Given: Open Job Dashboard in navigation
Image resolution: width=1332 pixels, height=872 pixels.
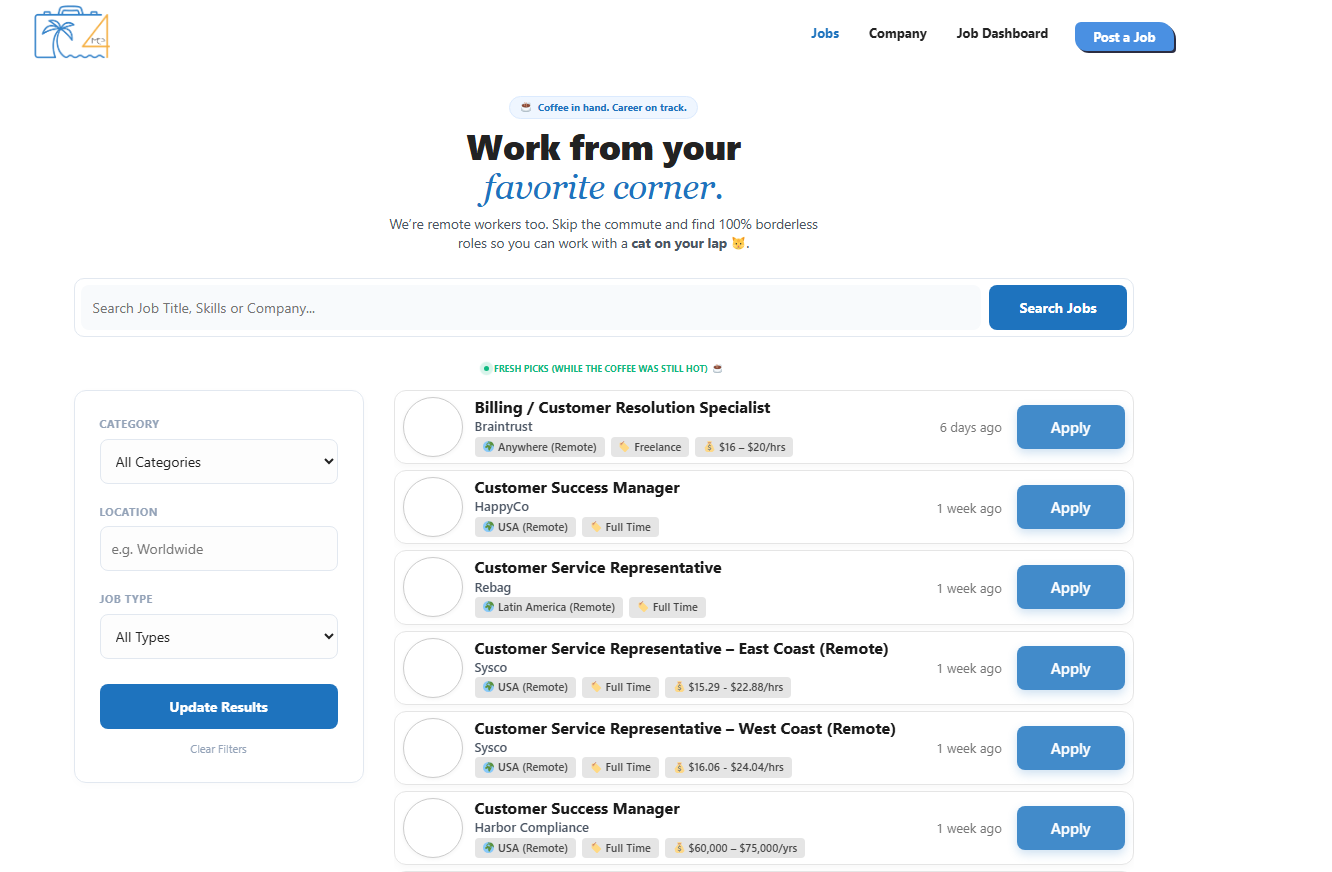Looking at the screenshot, I should [x=1002, y=34].
